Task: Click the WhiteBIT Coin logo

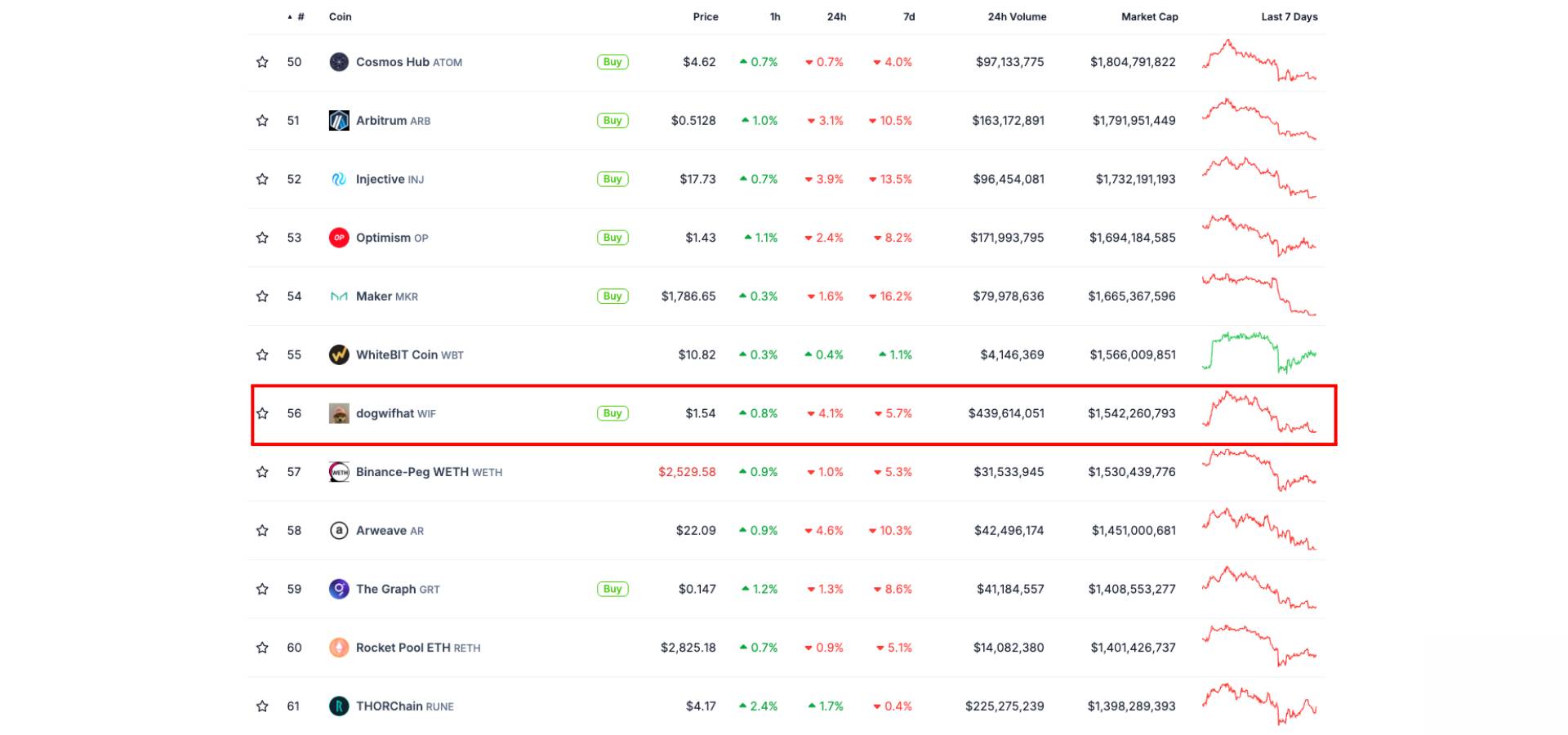Action: [339, 354]
